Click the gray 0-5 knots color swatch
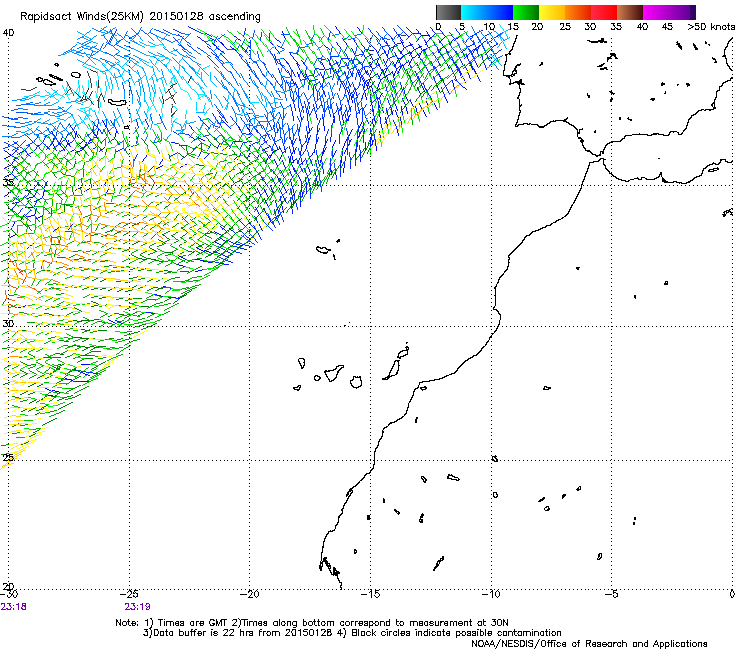This screenshot has width=740, height=650. [x=448, y=12]
